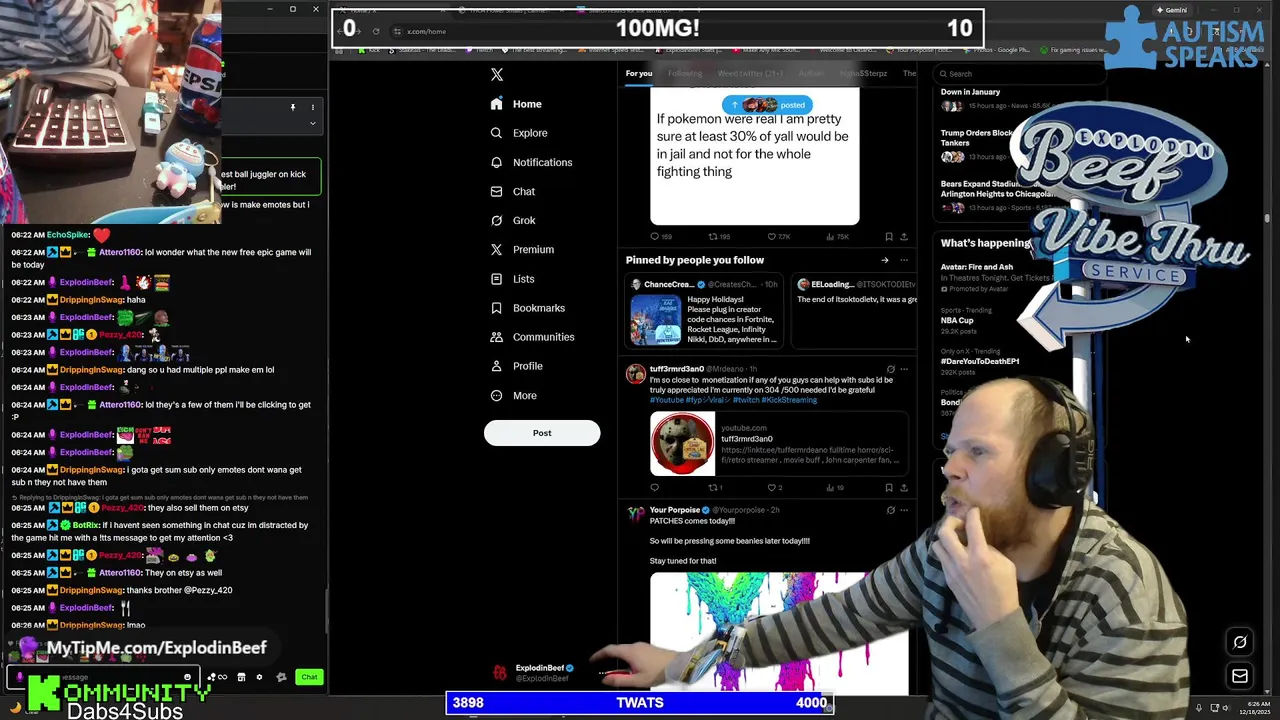Open Bookmarks in the X sidebar

(x=527, y=308)
